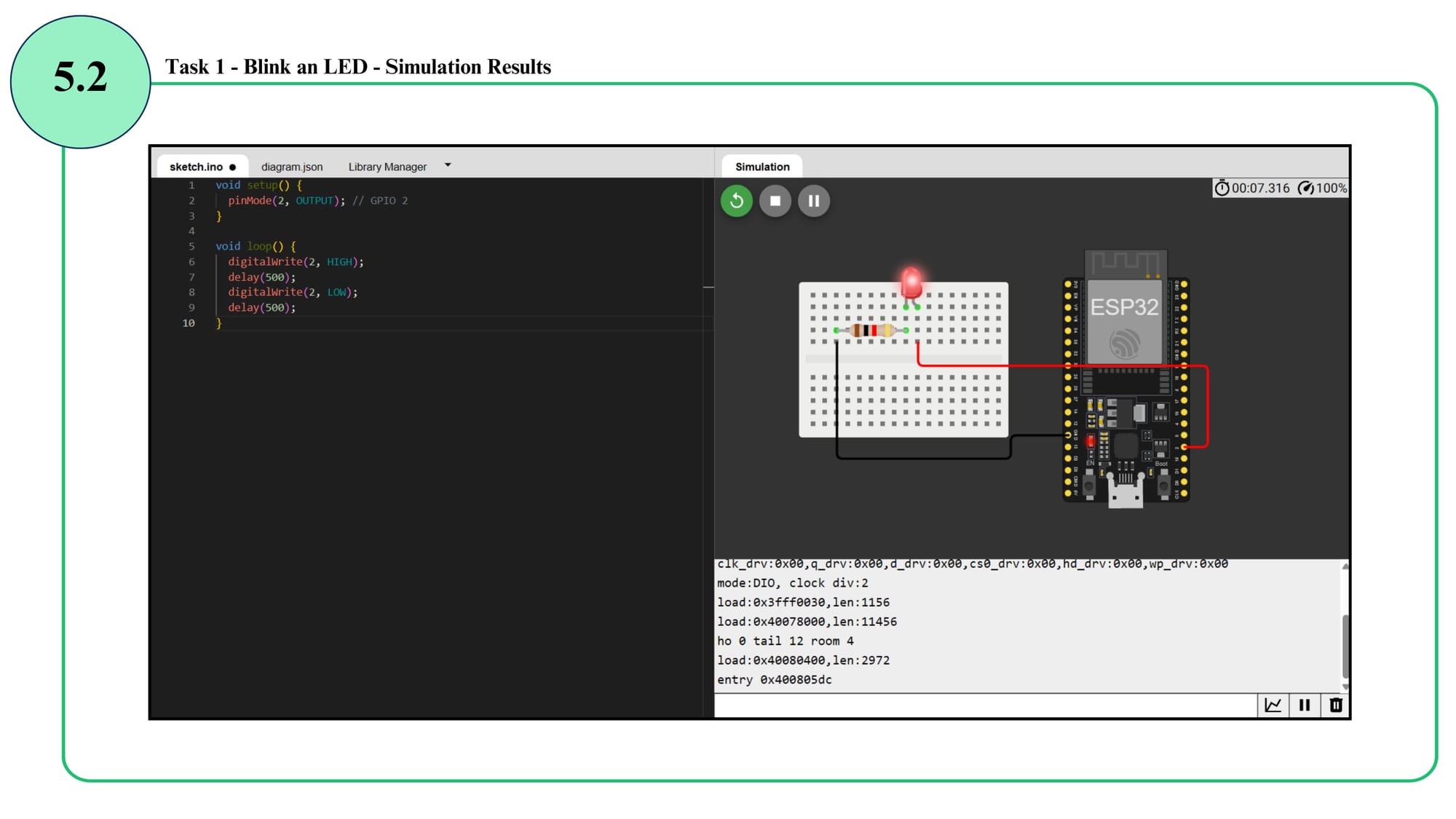
Task: Restart the simulation with the green button
Action: coord(736,201)
